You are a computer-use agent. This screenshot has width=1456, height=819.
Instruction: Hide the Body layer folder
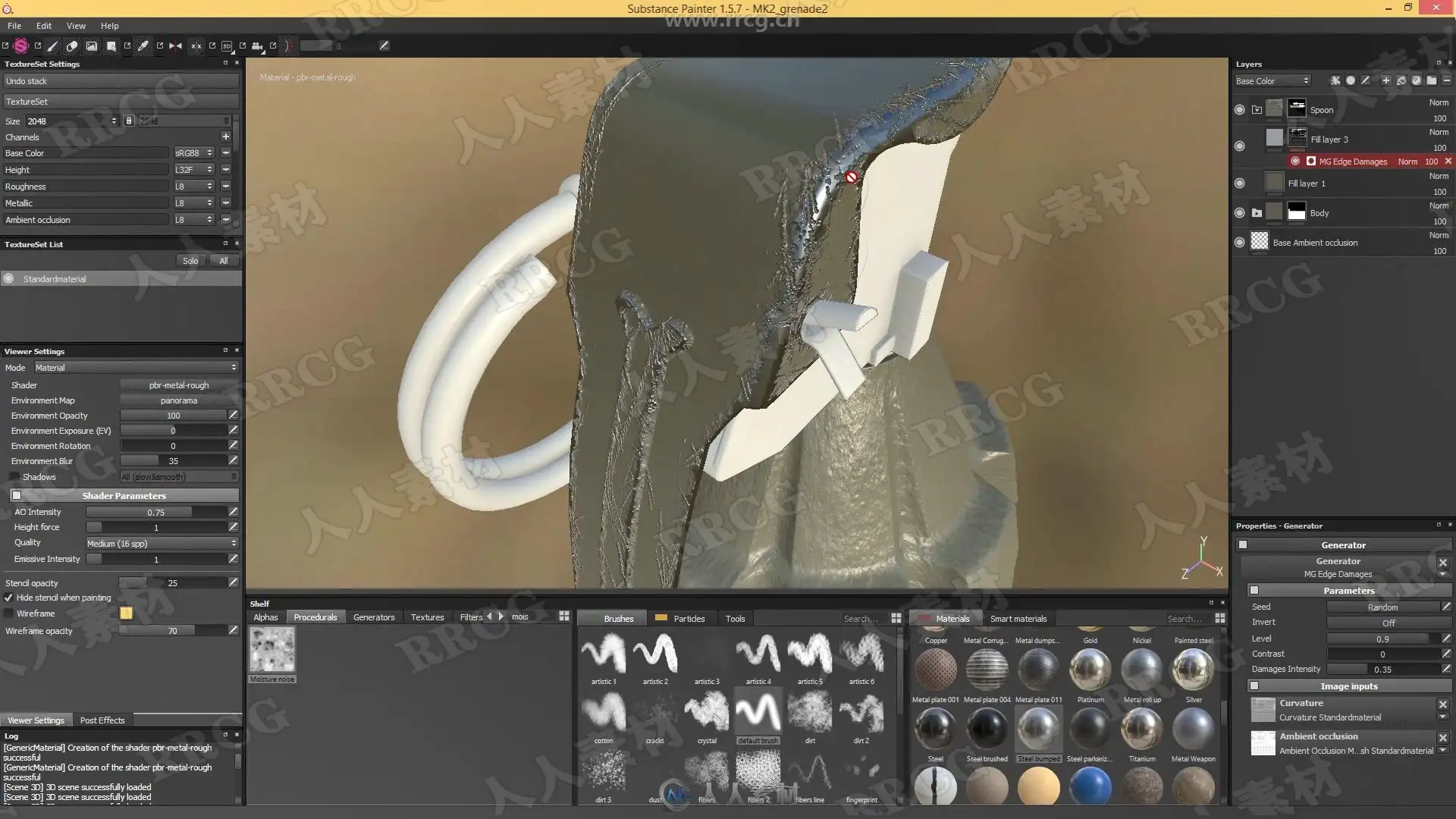pyautogui.click(x=1239, y=213)
